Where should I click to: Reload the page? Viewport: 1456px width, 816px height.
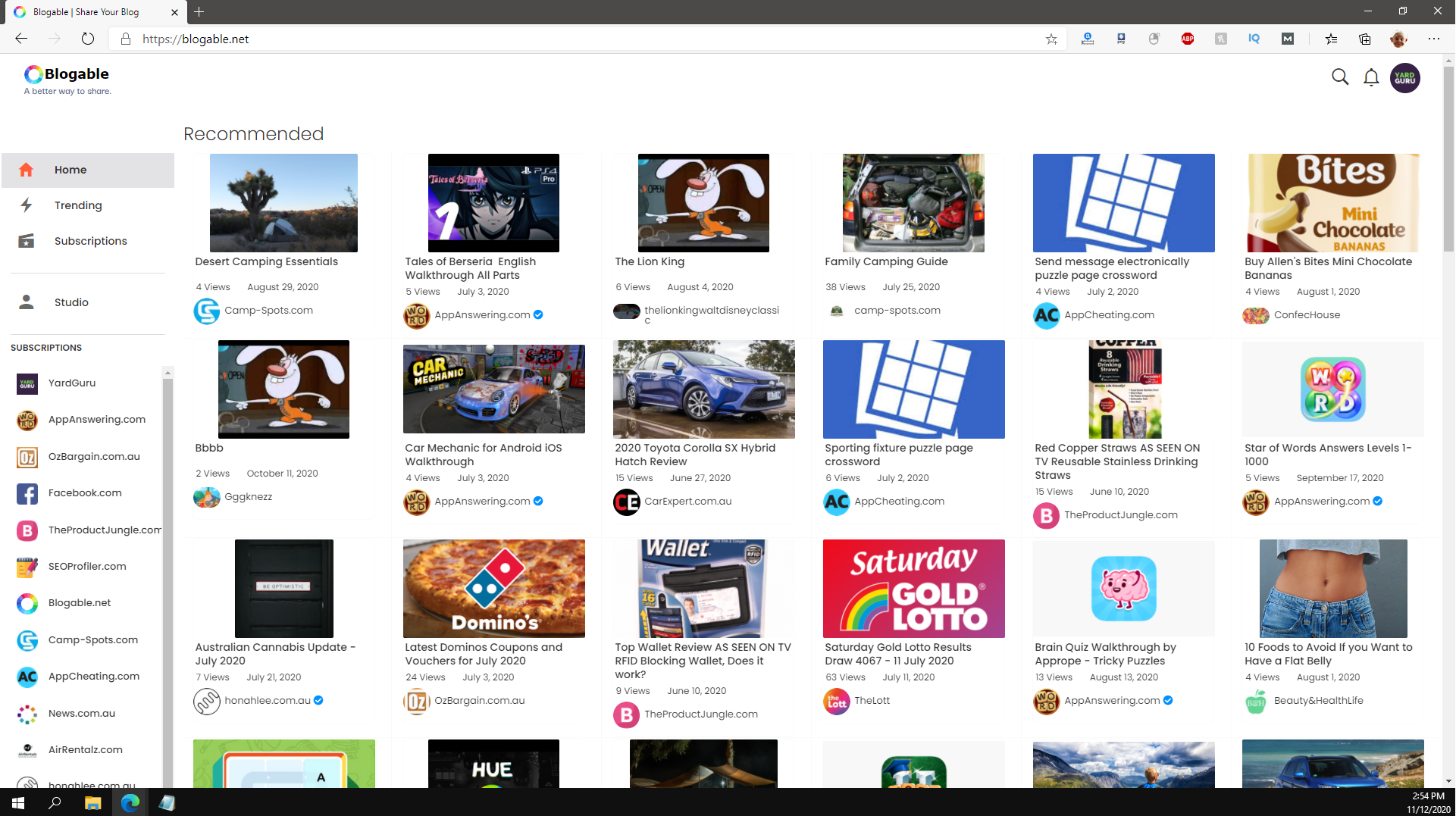coord(88,39)
